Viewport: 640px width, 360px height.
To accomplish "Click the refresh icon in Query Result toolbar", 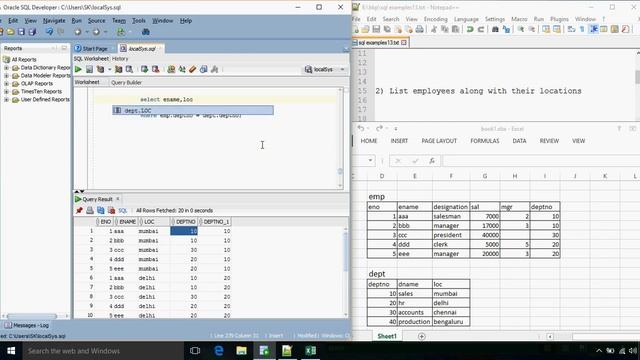I will tap(100, 211).
